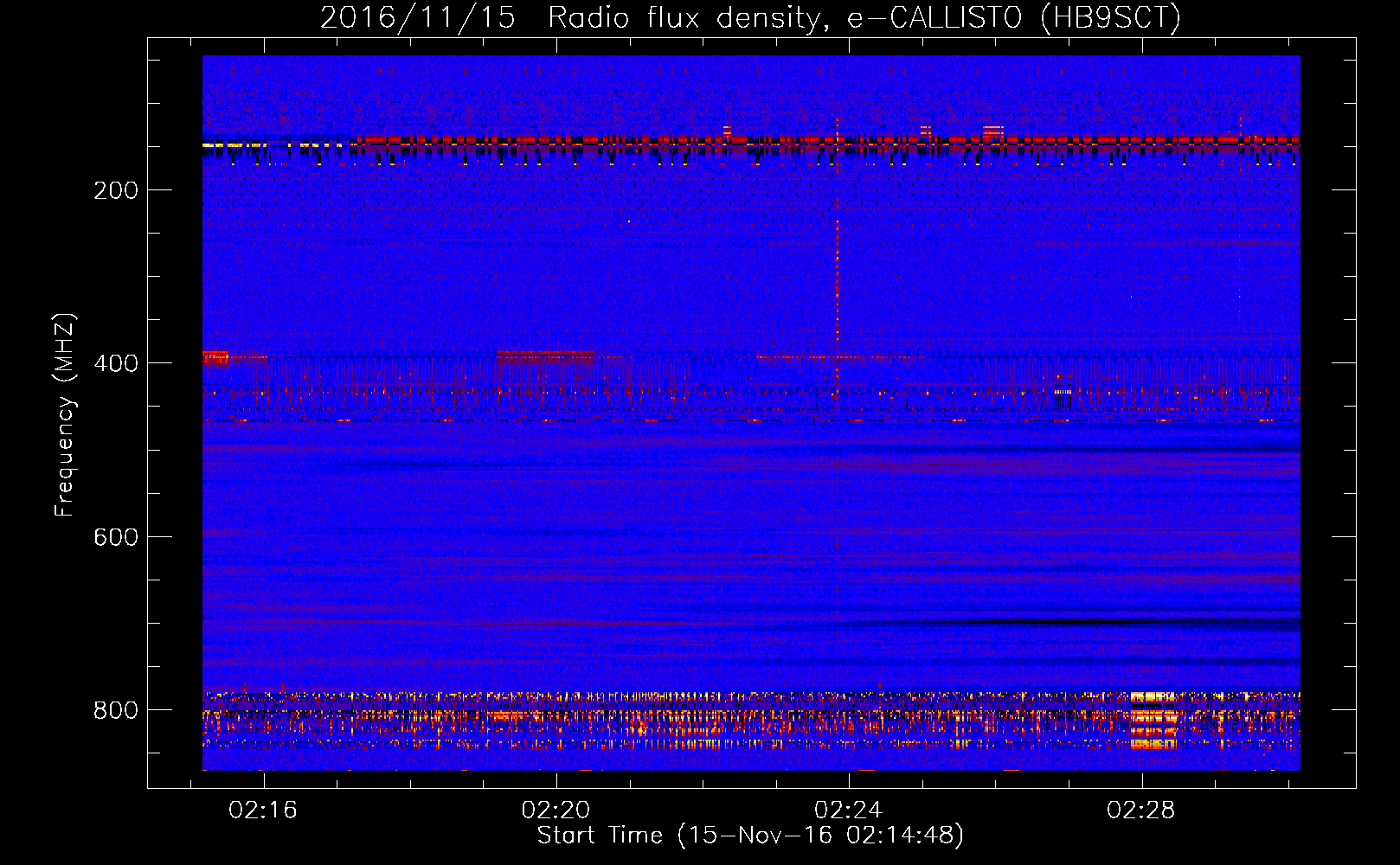Click the 'Start Time (15-Nov-16 02:14:48)' label
The width and height of the screenshot is (1400, 865).
750,836
